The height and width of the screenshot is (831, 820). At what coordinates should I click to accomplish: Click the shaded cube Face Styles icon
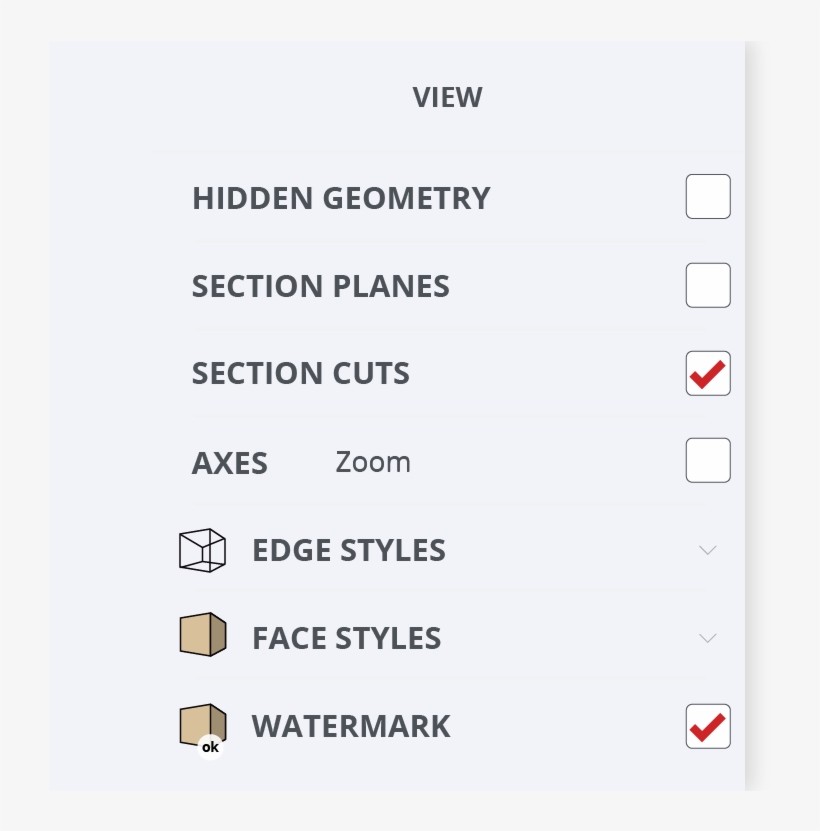pyautogui.click(x=202, y=635)
